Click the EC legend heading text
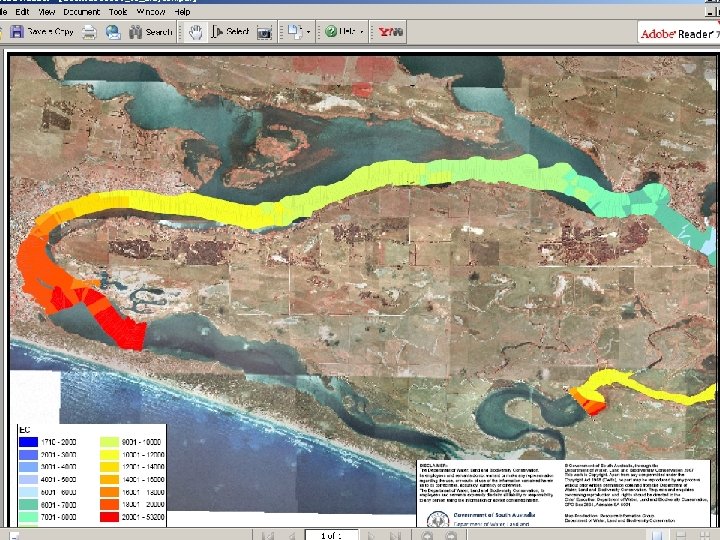 (x=25, y=430)
